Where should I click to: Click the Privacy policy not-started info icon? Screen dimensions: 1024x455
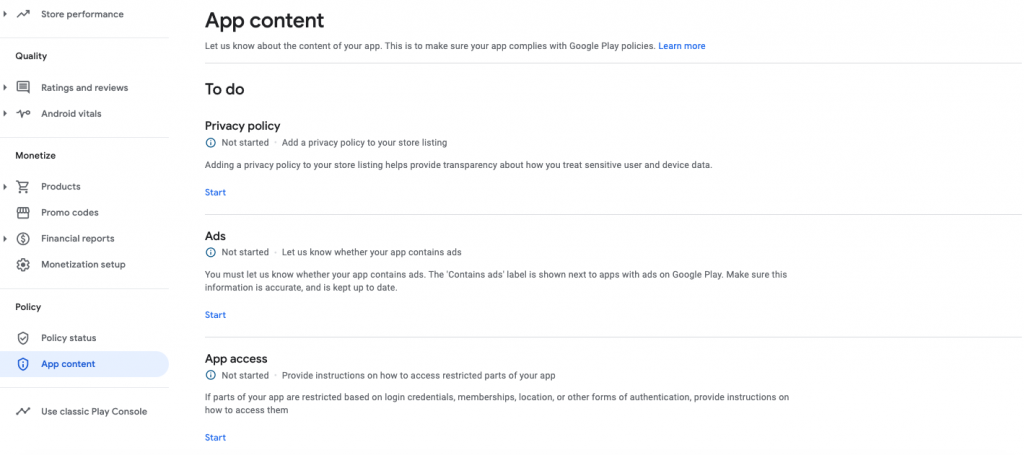211,143
